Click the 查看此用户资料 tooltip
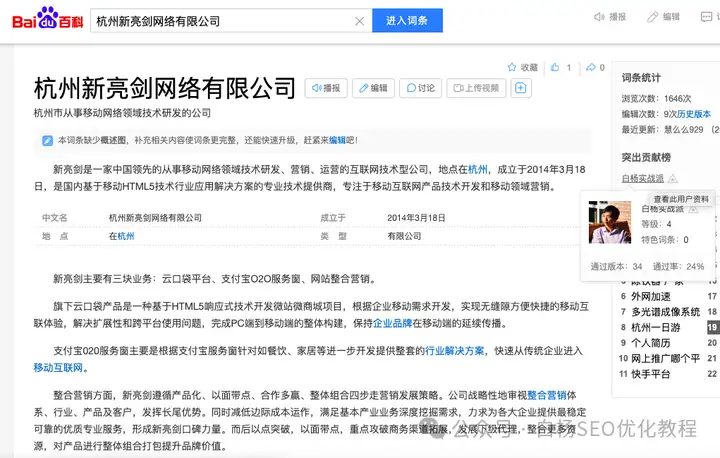Viewport: 720px width, 458px height. click(x=681, y=199)
